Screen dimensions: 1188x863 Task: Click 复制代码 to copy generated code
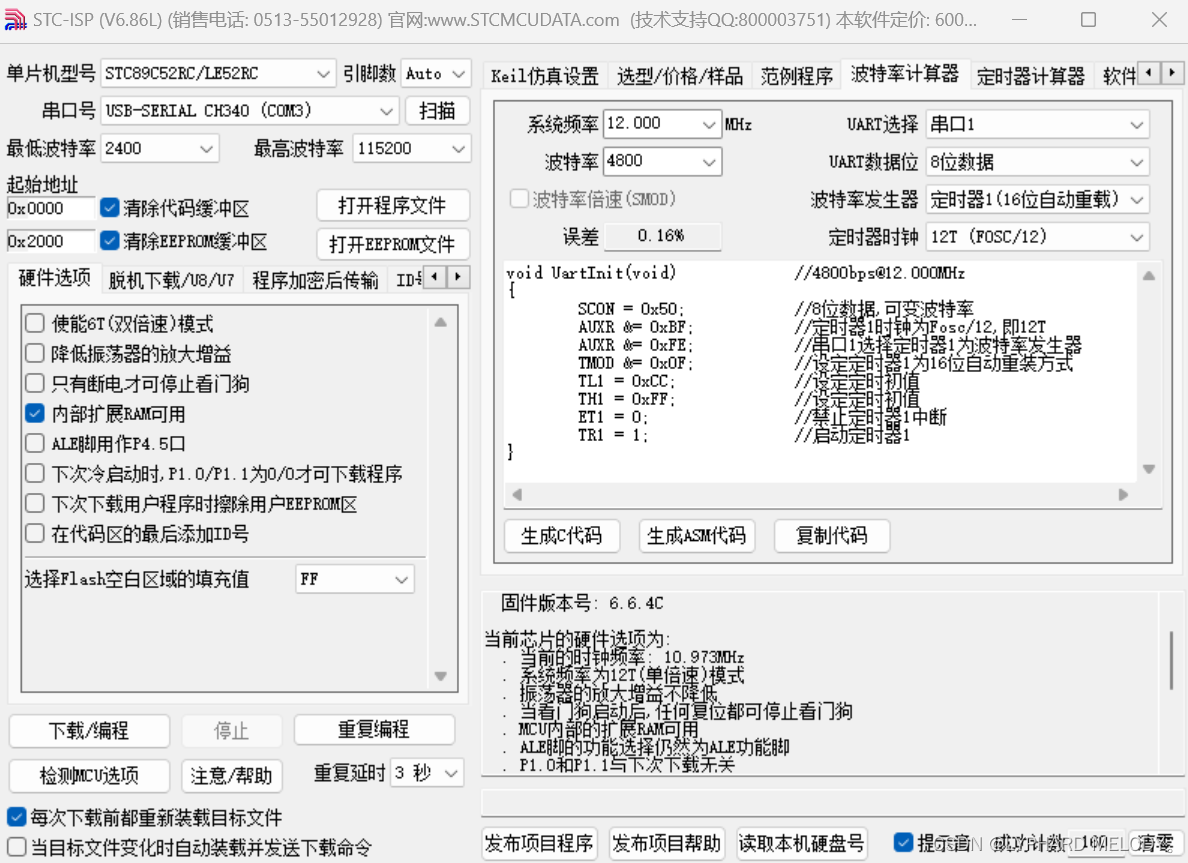click(x=832, y=536)
